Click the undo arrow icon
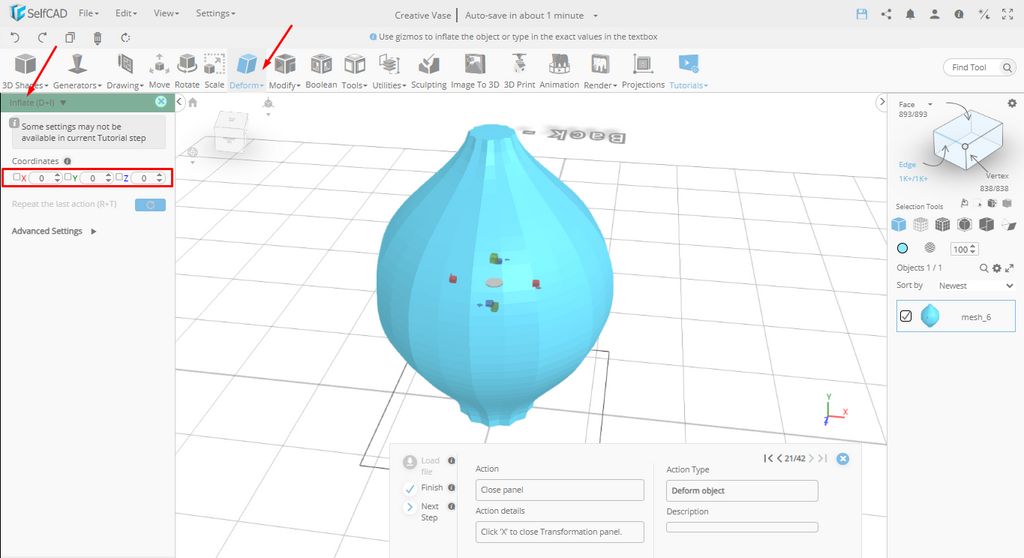The width and height of the screenshot is (1024, 558). (x=15, y=37)
